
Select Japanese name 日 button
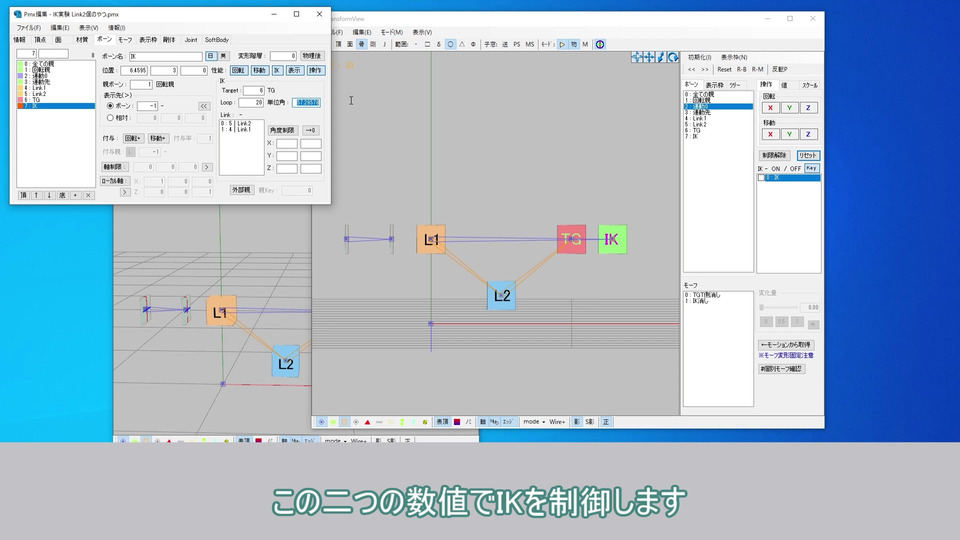coord(211,56)
